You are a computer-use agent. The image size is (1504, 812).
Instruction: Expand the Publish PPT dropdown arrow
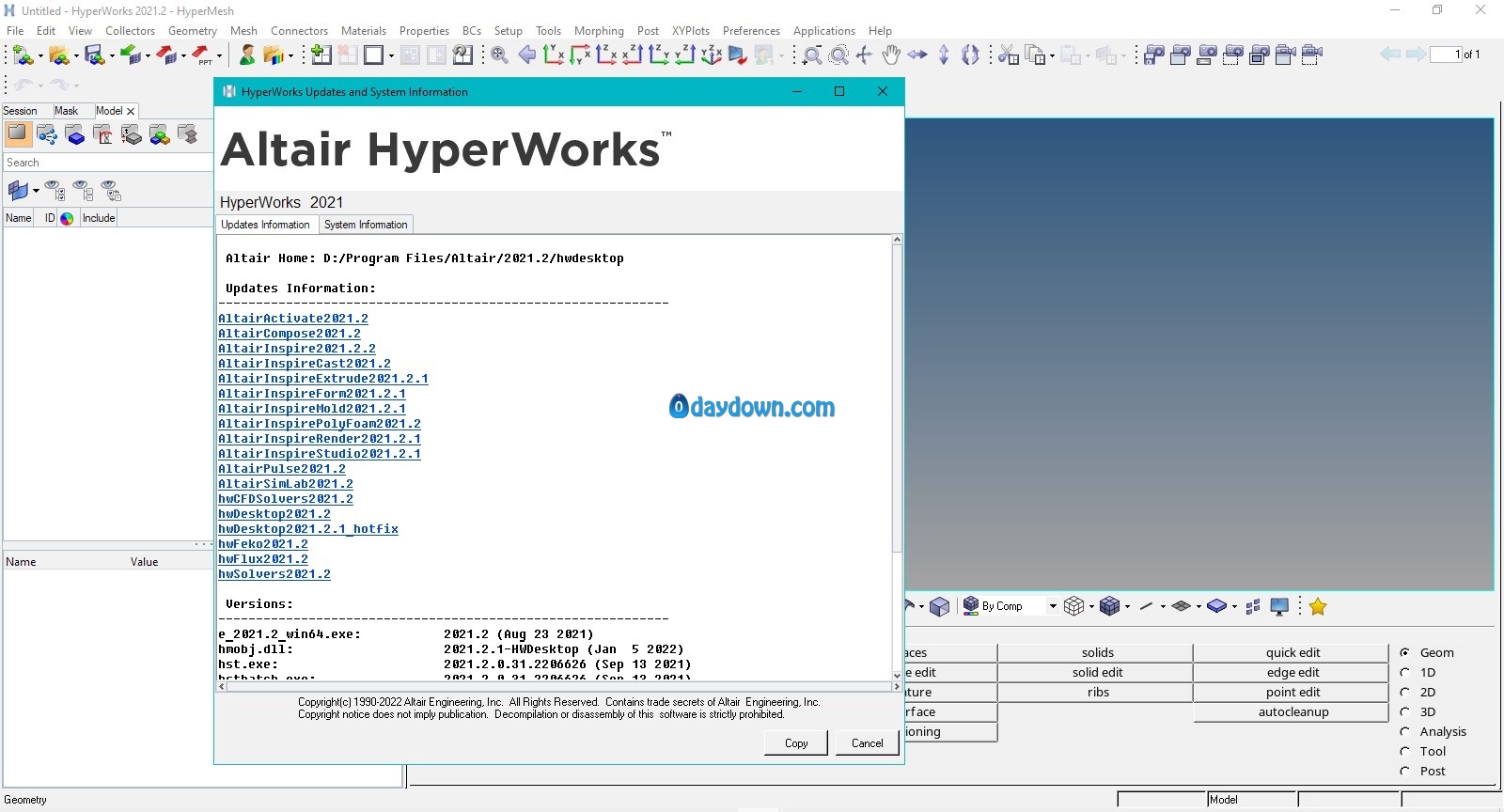pos(219,56)
